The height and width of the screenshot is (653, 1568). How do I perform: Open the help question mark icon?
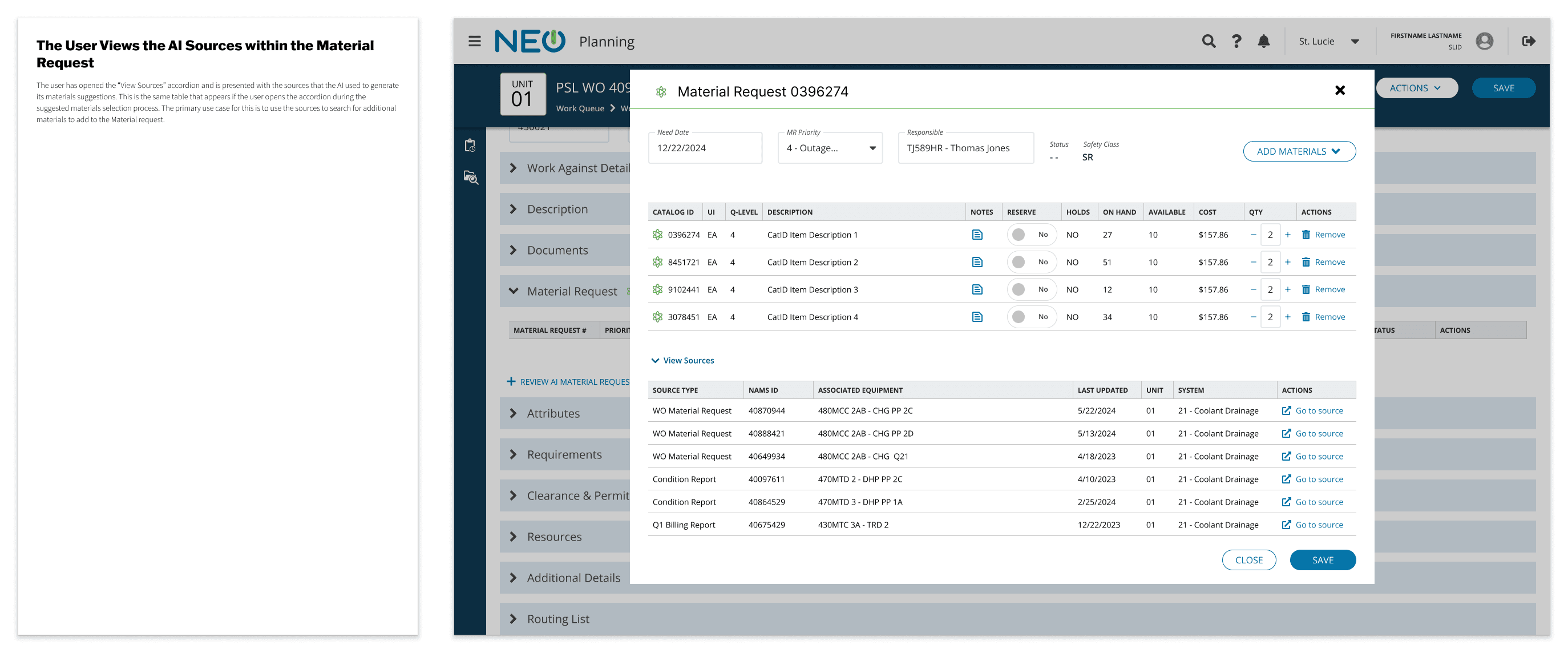(1236, 42)
